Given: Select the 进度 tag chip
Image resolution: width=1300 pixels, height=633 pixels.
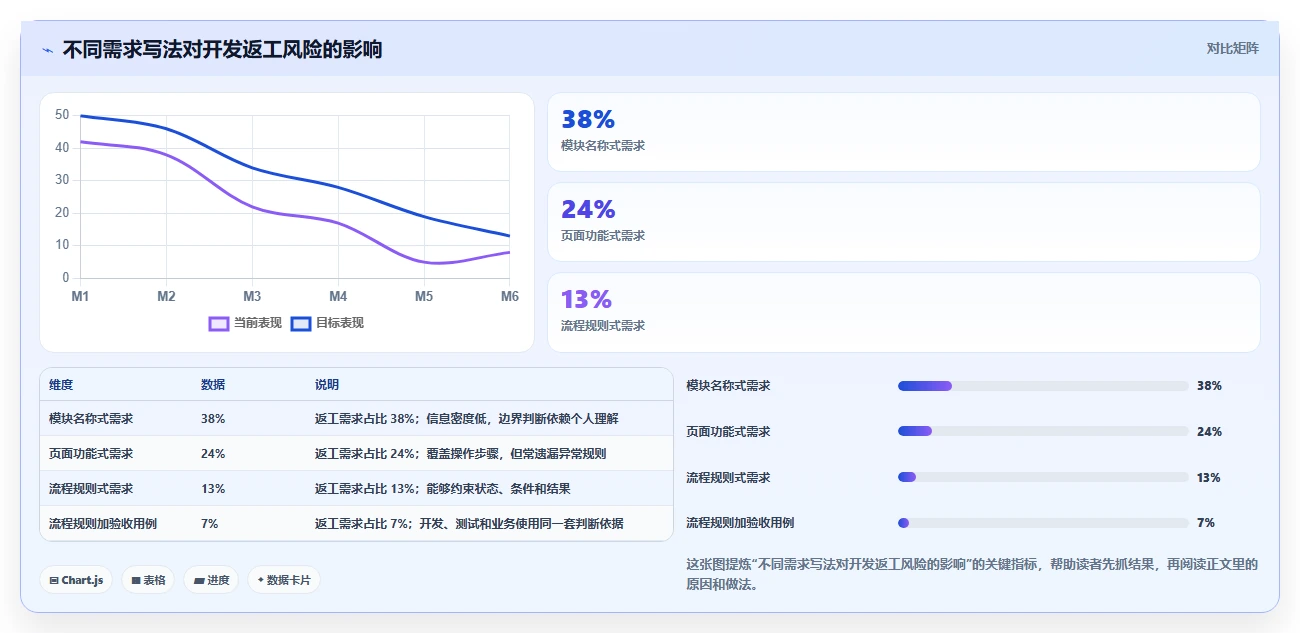Looking at the screenshot, I should [x=211, y=580].
